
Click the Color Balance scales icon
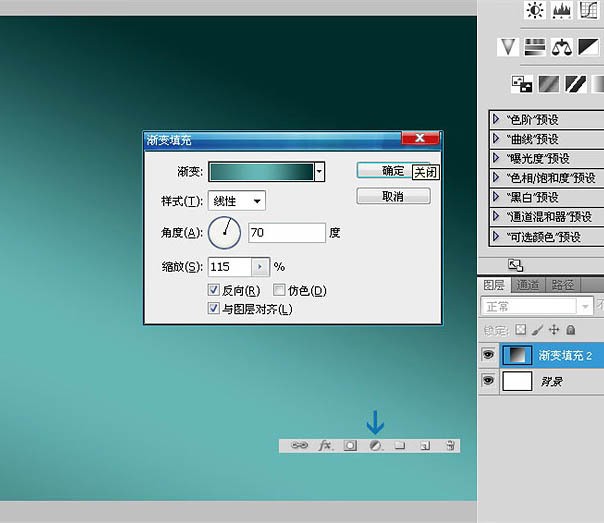click(x=561, y=46)
